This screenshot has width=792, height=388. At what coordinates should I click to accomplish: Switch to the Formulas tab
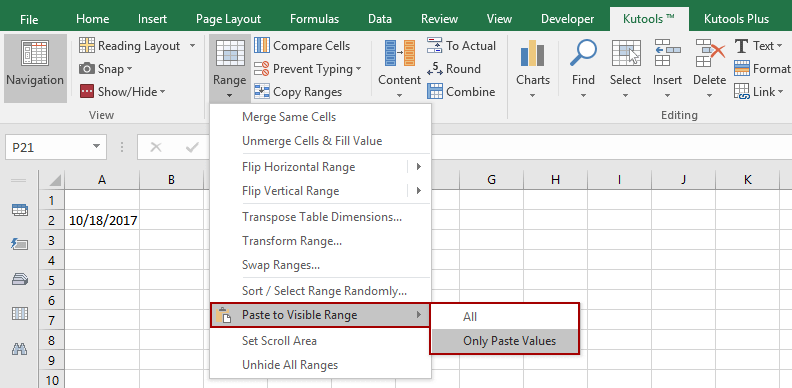click(314, 19)
